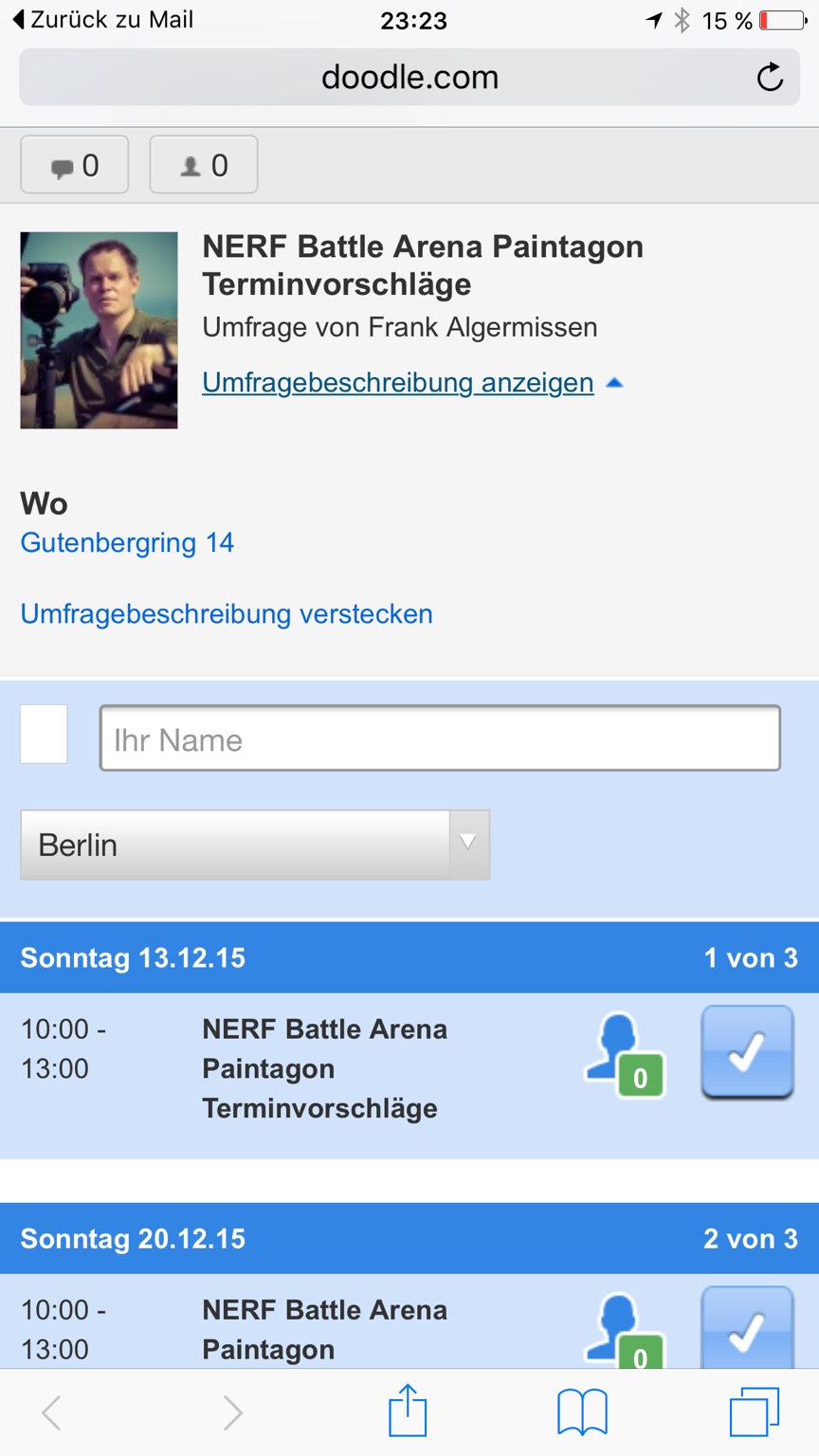Open the Safari bookmarks icon
819x1456 pixels.
[x=581, y=1412]
